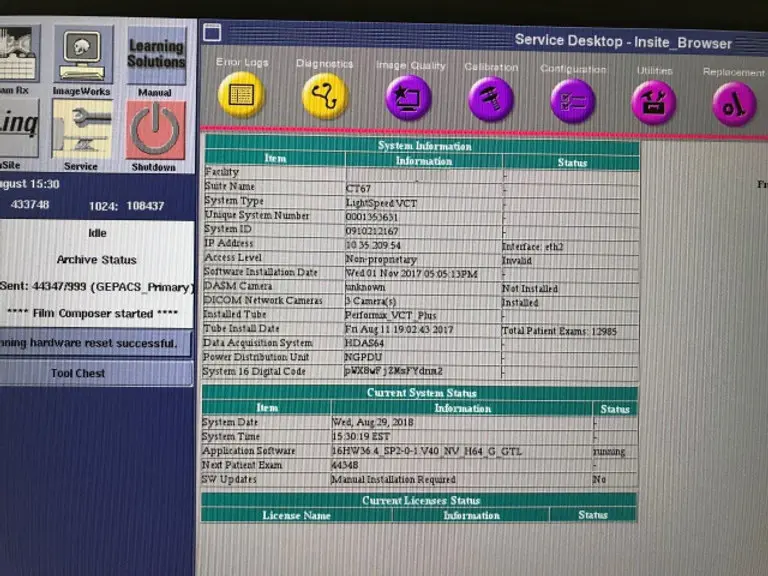This screenshot has width=768, height=576.
Task: Select the System Time 15:30:19 EST
Action: pos(361,436)
